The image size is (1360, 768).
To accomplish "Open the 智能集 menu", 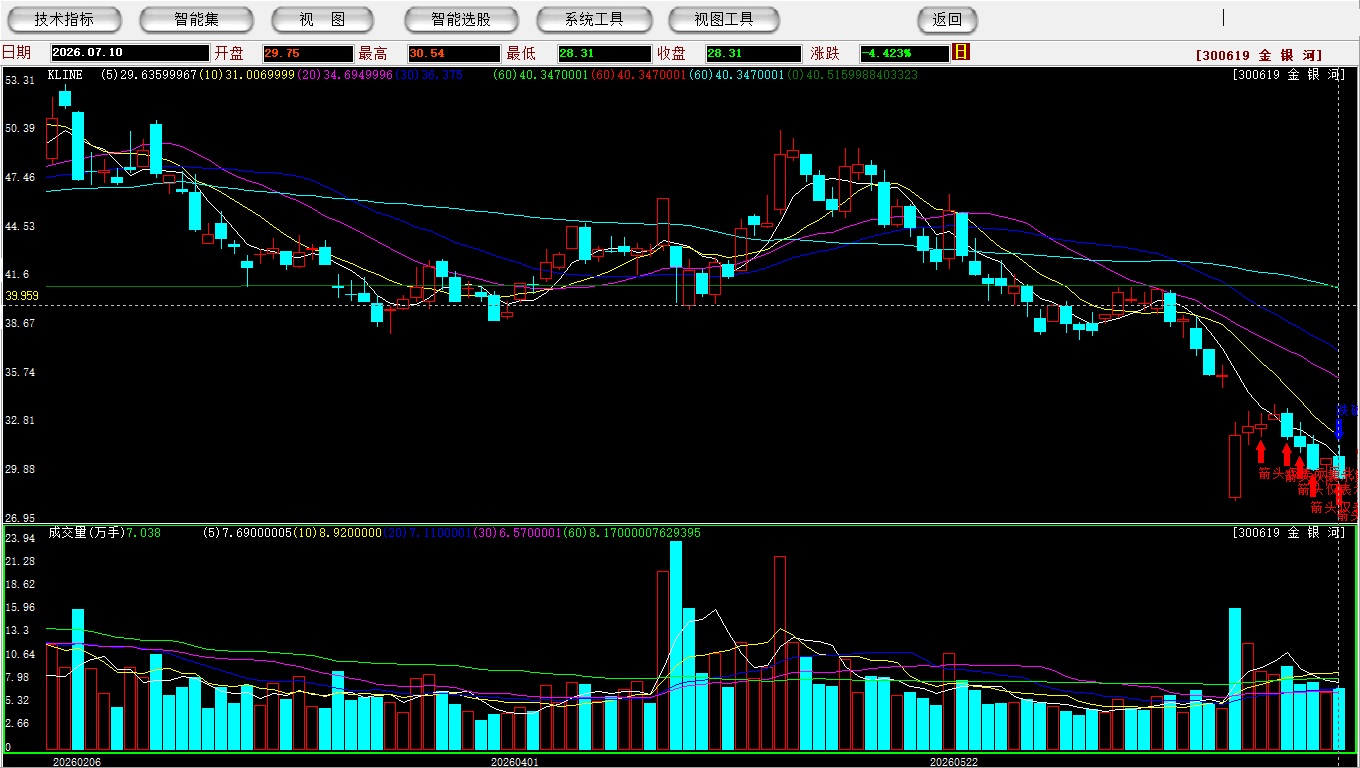I will click(x=196, y=19).
